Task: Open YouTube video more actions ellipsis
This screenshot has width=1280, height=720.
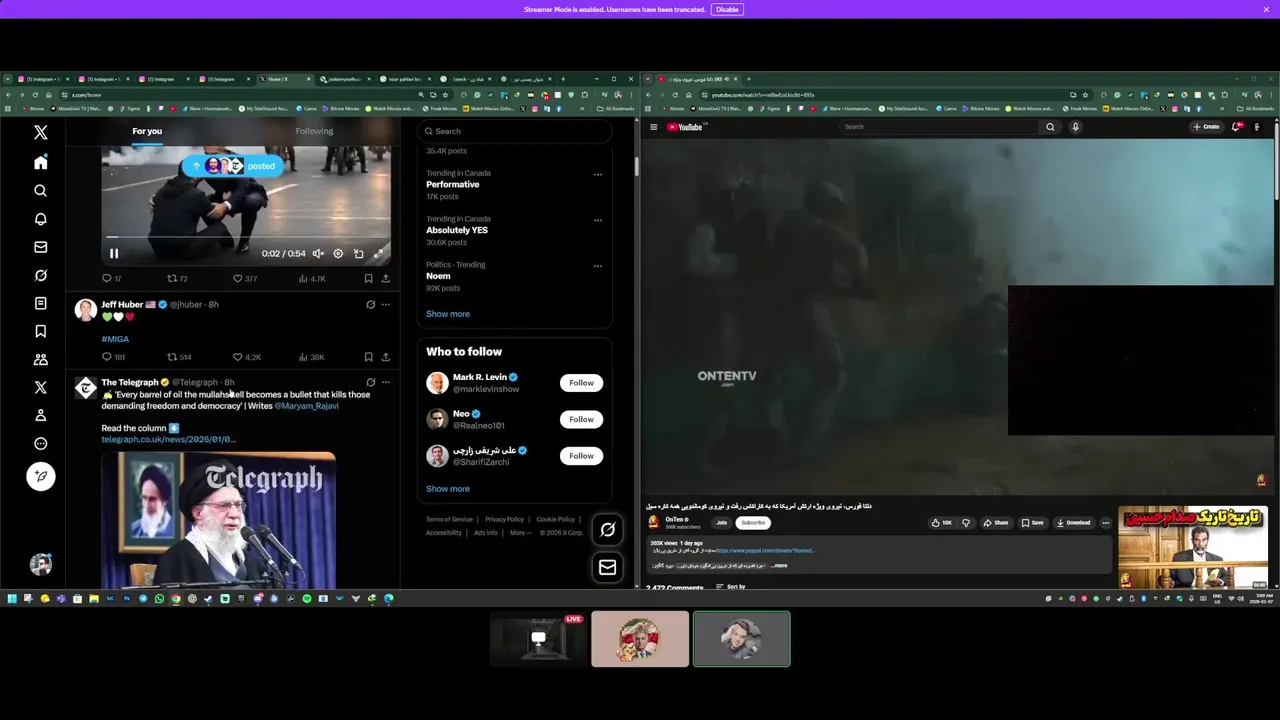Action: tap(1105, 523)
